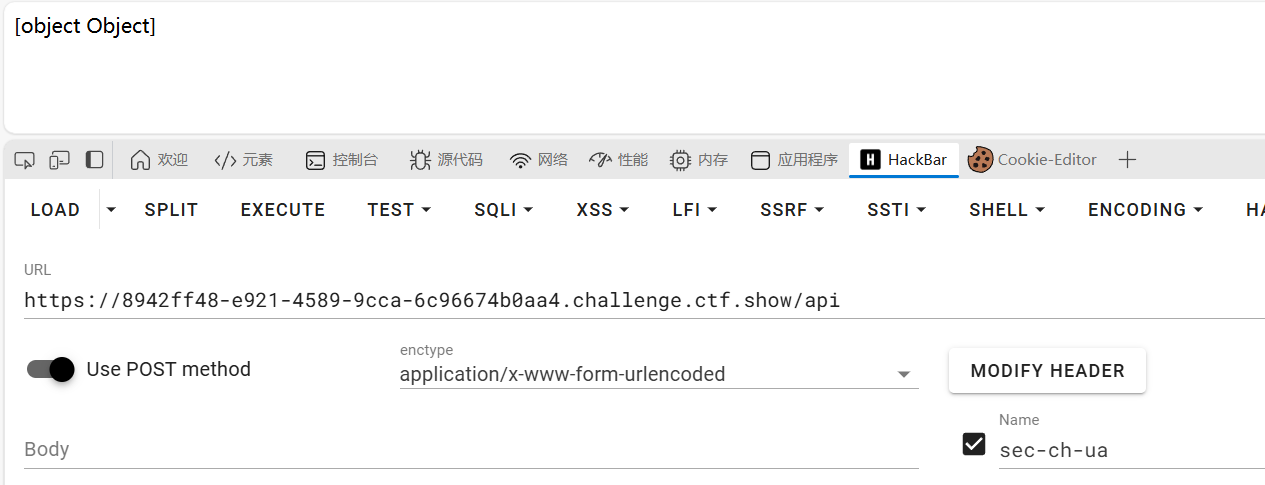Click the inspect element picker icon
Screen dimensions: 1265x485
pyautogui.click(x=25, y=160)
